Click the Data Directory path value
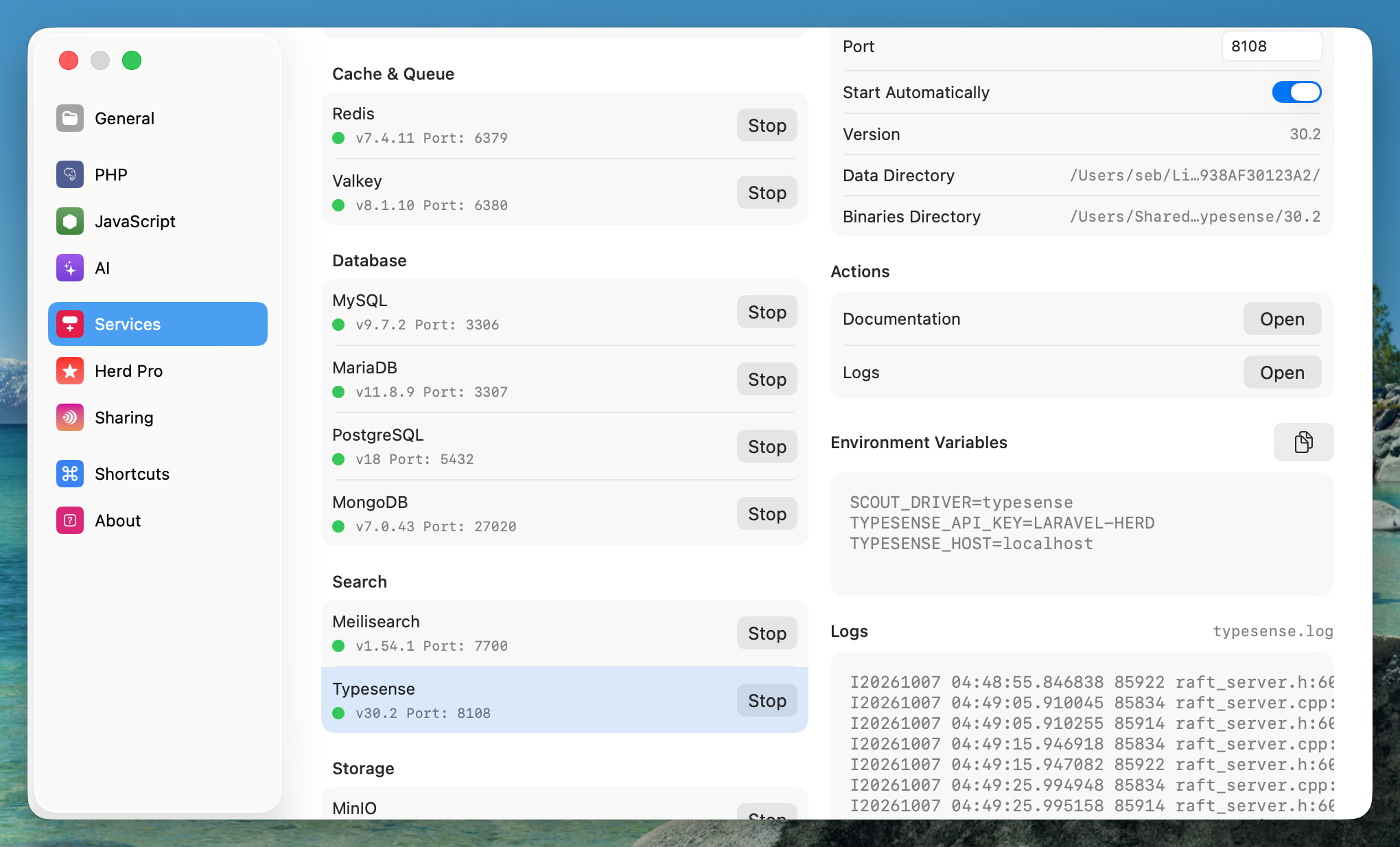1400x847 pixels. click(x=1195, y=176)
